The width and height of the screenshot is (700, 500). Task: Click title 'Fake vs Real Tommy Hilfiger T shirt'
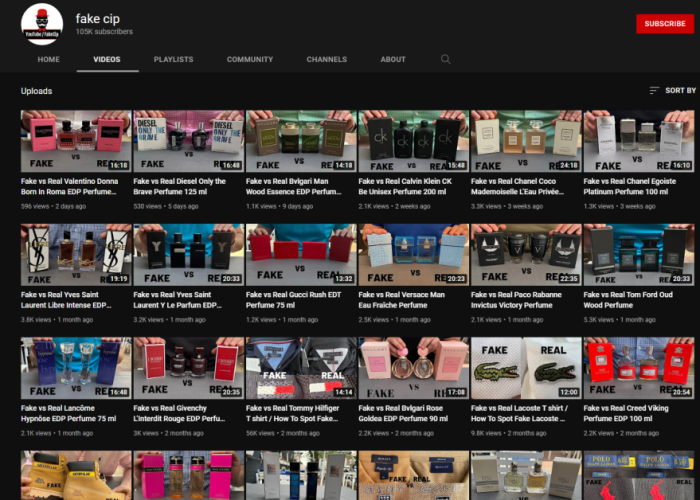[x=293, y=413]
